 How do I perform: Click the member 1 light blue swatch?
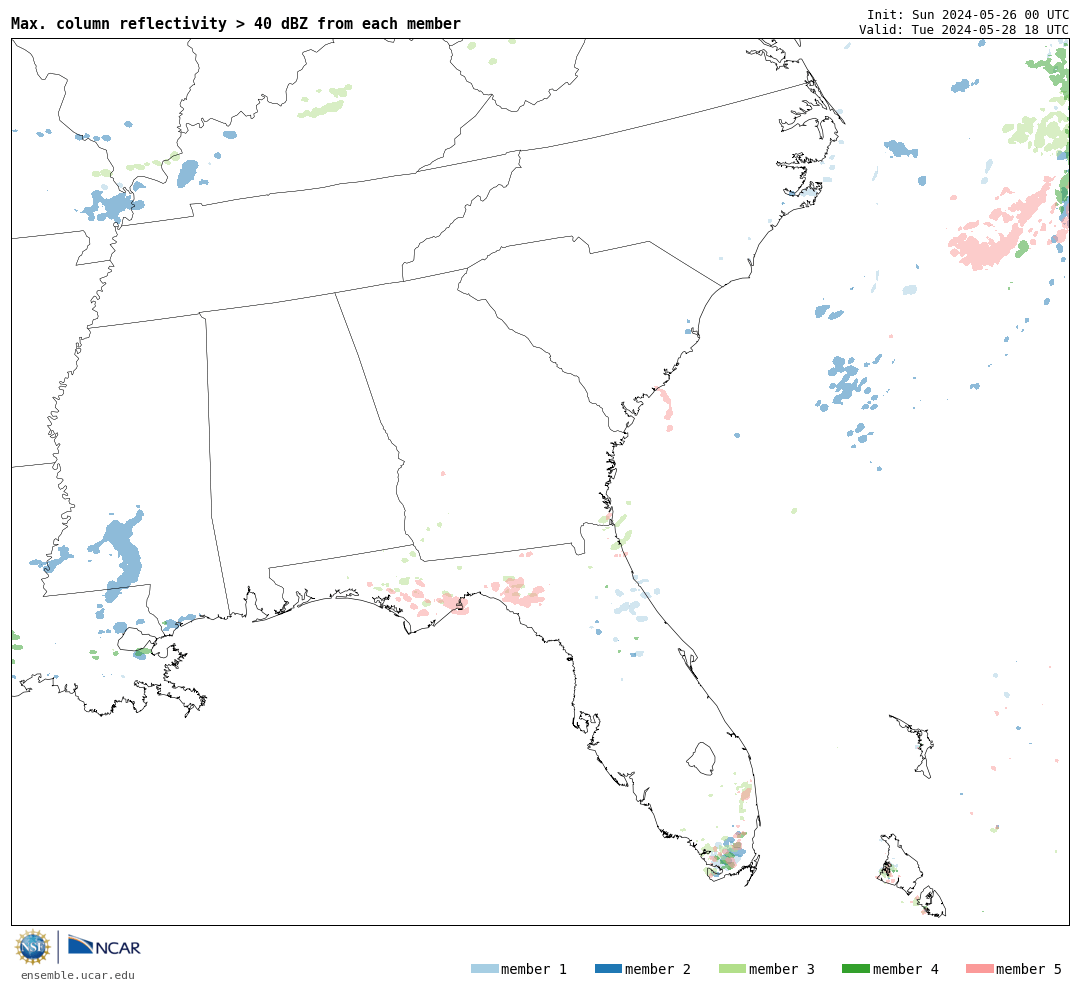(484, 969)
